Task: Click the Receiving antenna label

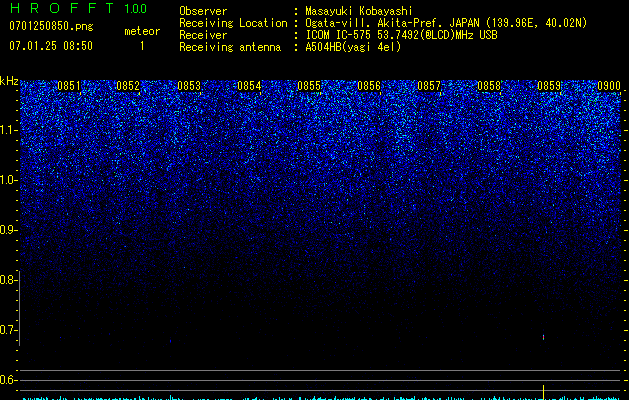Action: [x=230, y=47]
